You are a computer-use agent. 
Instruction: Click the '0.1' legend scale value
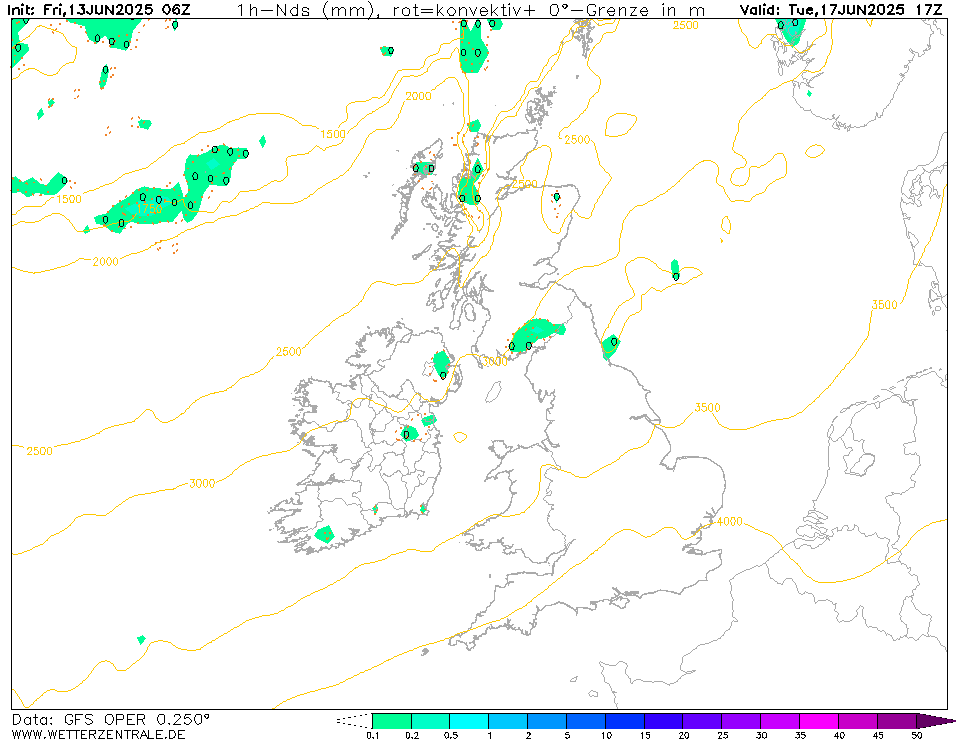coord(372,735)
